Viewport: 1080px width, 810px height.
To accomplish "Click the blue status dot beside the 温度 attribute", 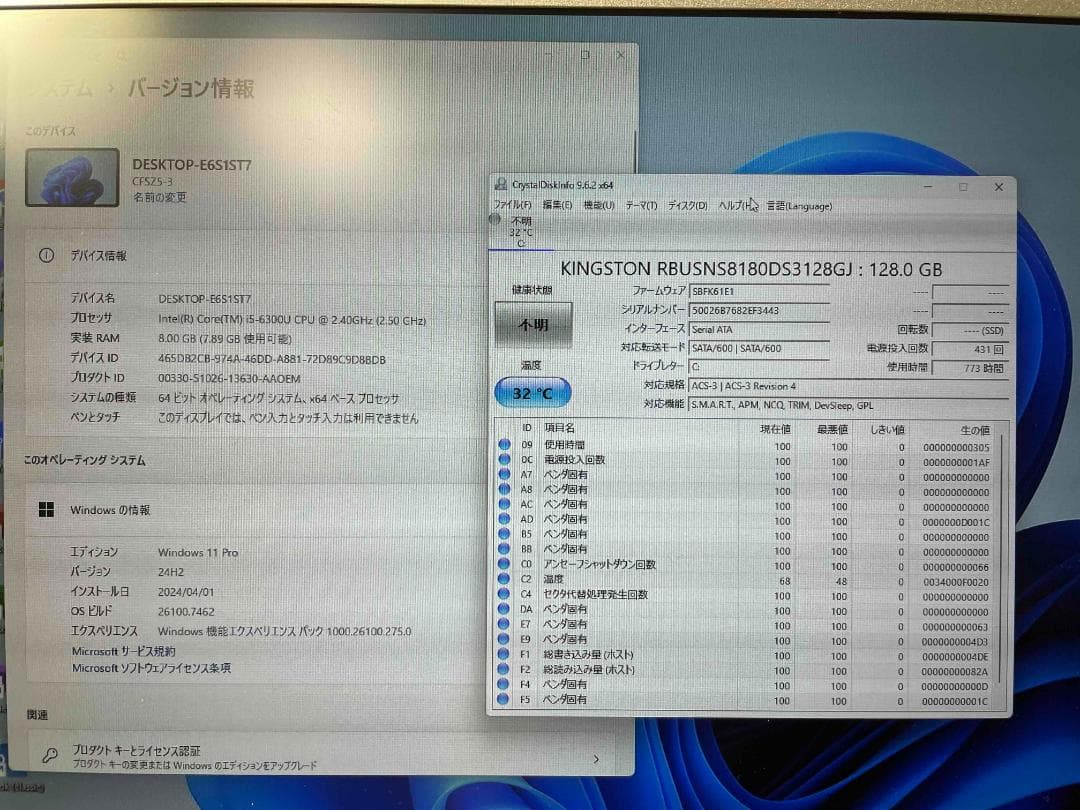I will (x=504, y=579).
